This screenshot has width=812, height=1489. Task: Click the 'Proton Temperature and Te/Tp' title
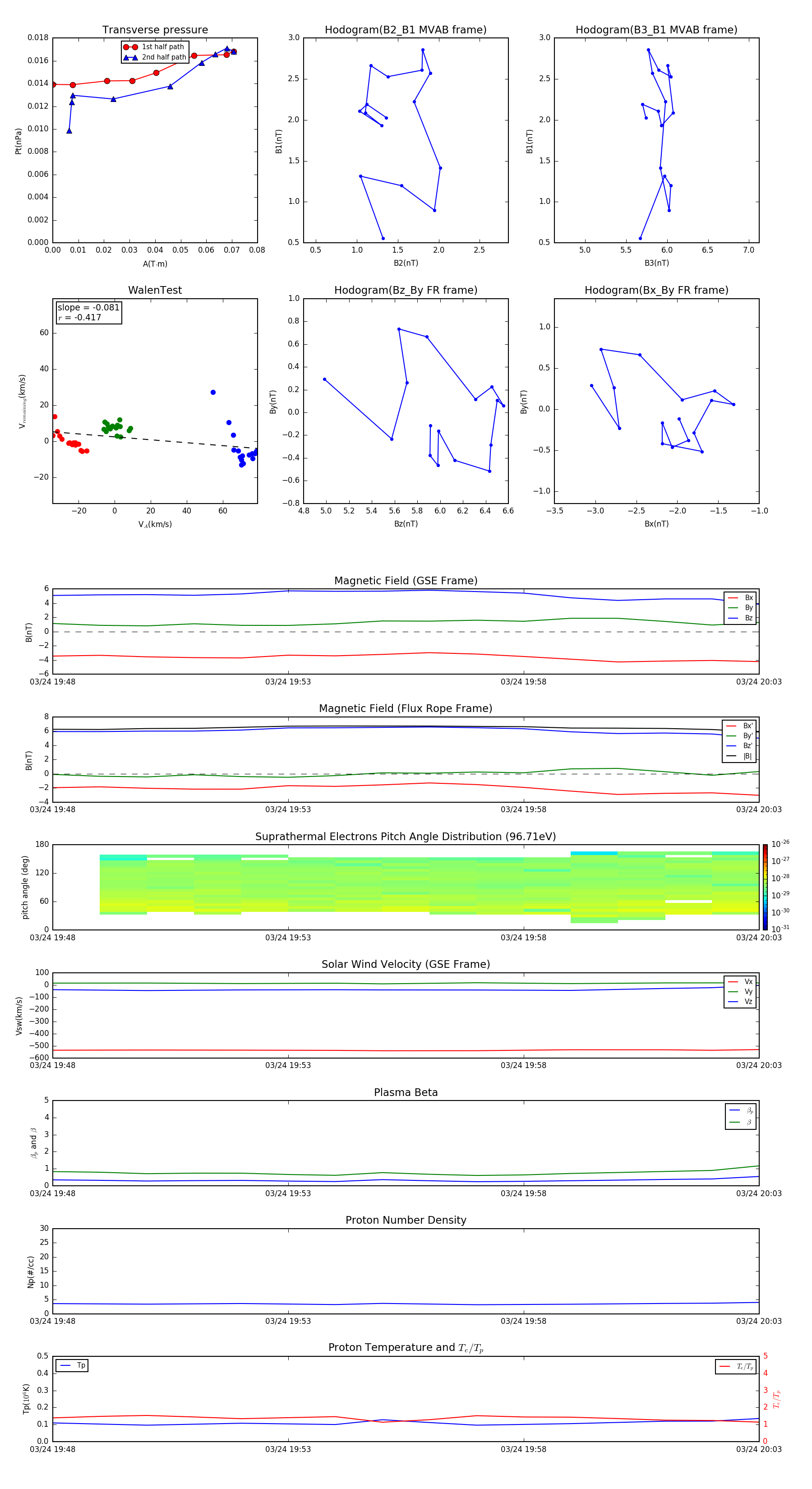[406, 1348]
